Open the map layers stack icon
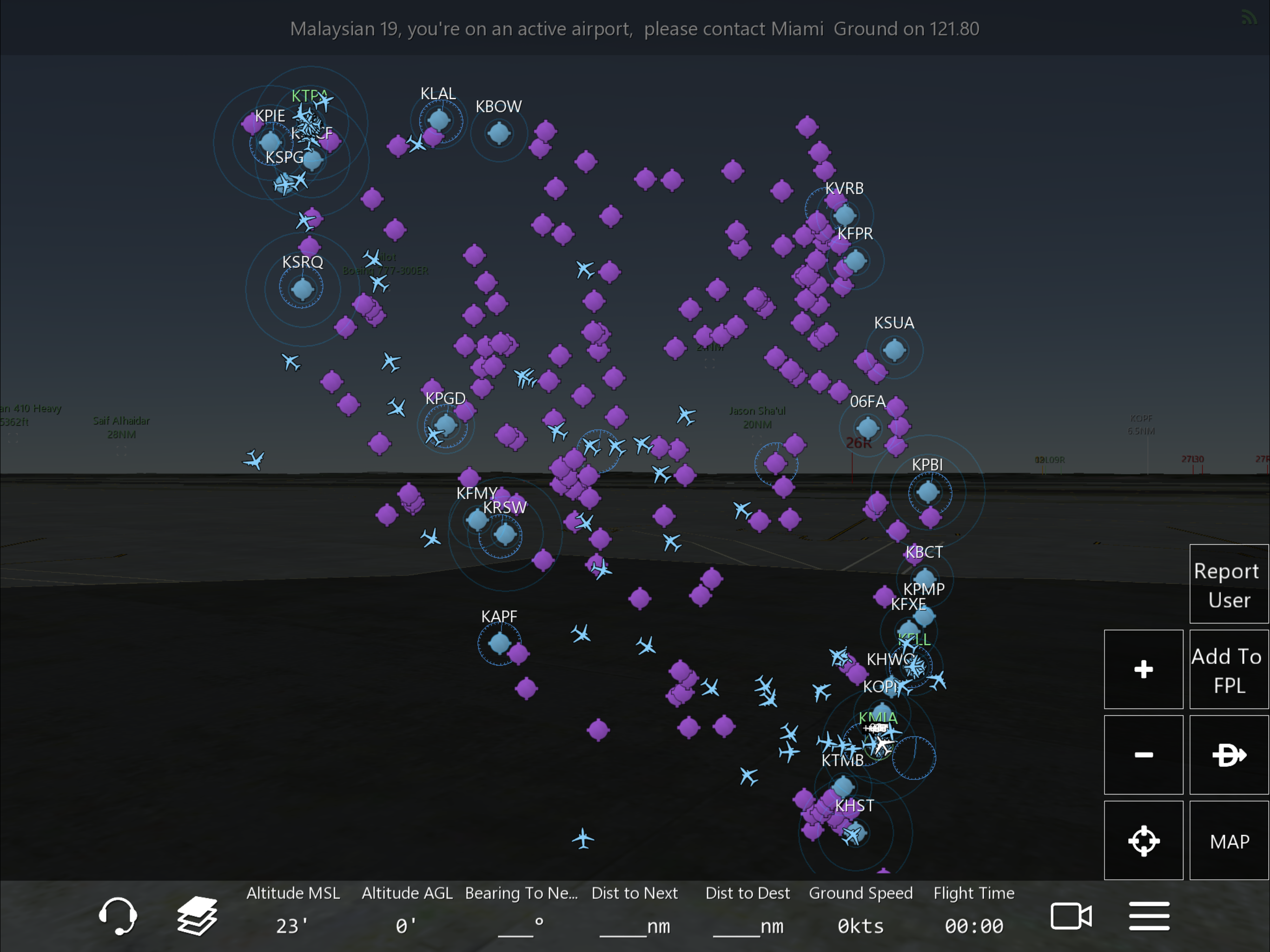Image resolution: width=1270 pixels, height=952 pixels. point(197,915)
